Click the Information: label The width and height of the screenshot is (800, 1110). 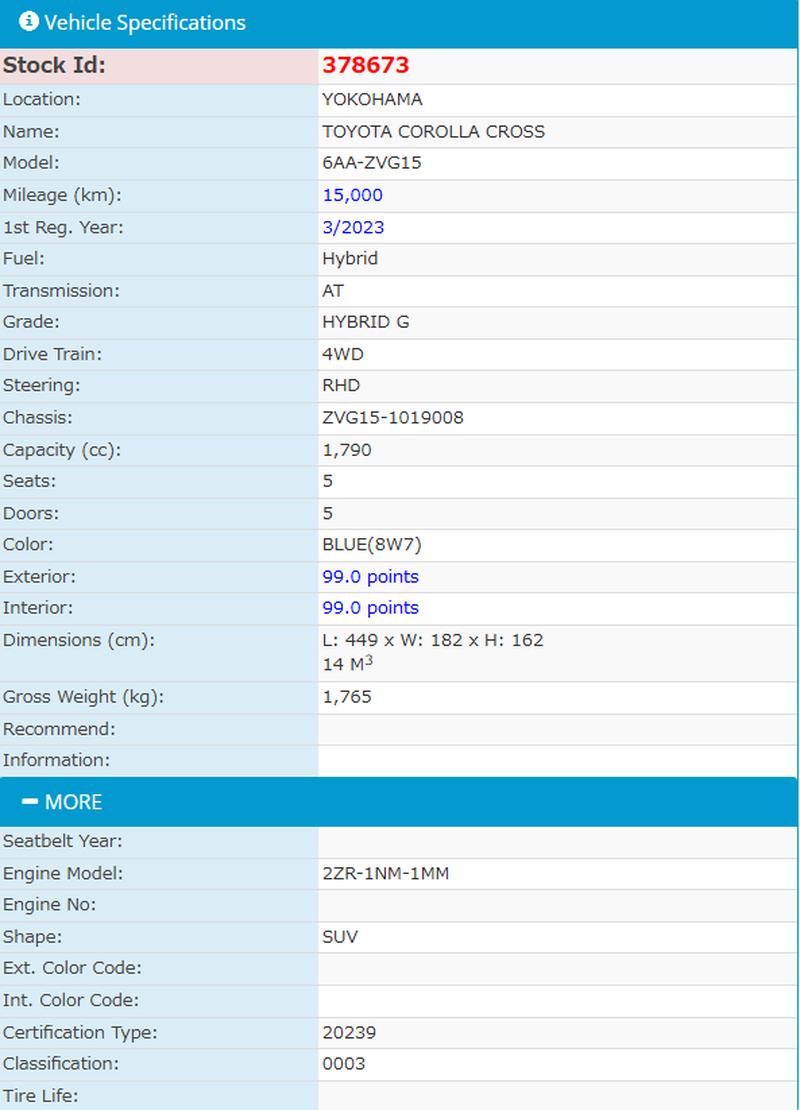click(x=56, y=760)
